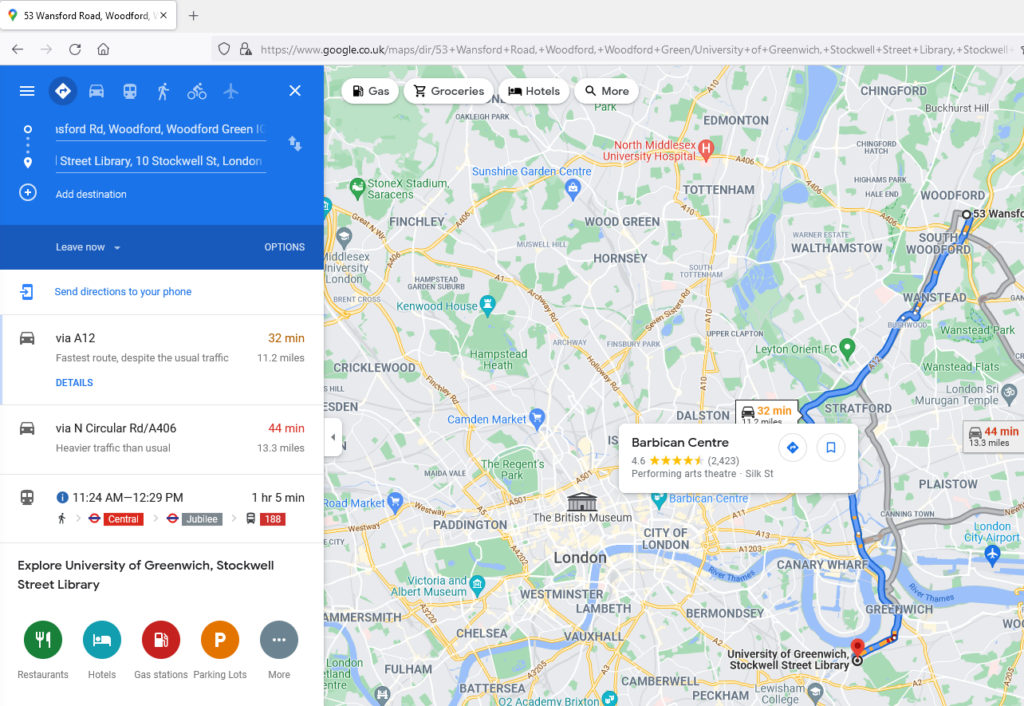Click the browser address bar URL
Image resolution: width=1024 pixels, height=706 pixels.
pyautogui.click(x=633, y=50)
